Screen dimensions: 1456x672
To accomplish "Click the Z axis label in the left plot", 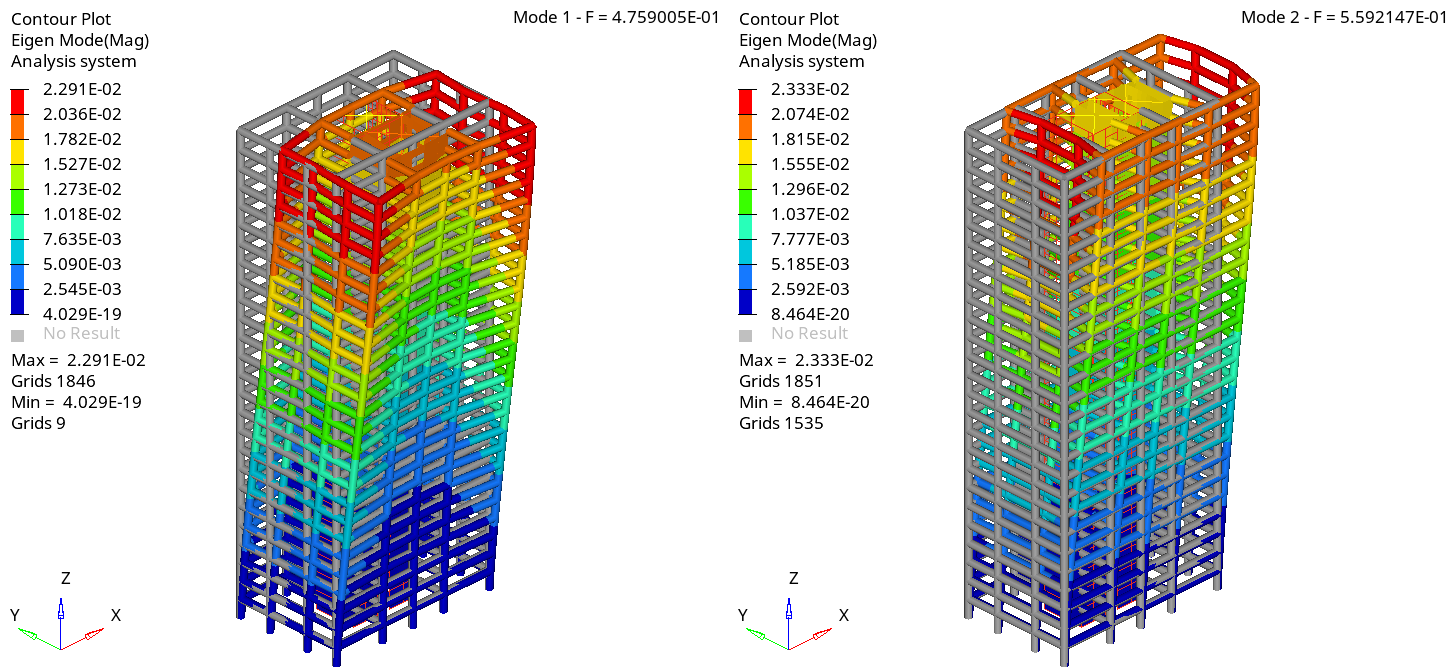I will pos(65,579).
